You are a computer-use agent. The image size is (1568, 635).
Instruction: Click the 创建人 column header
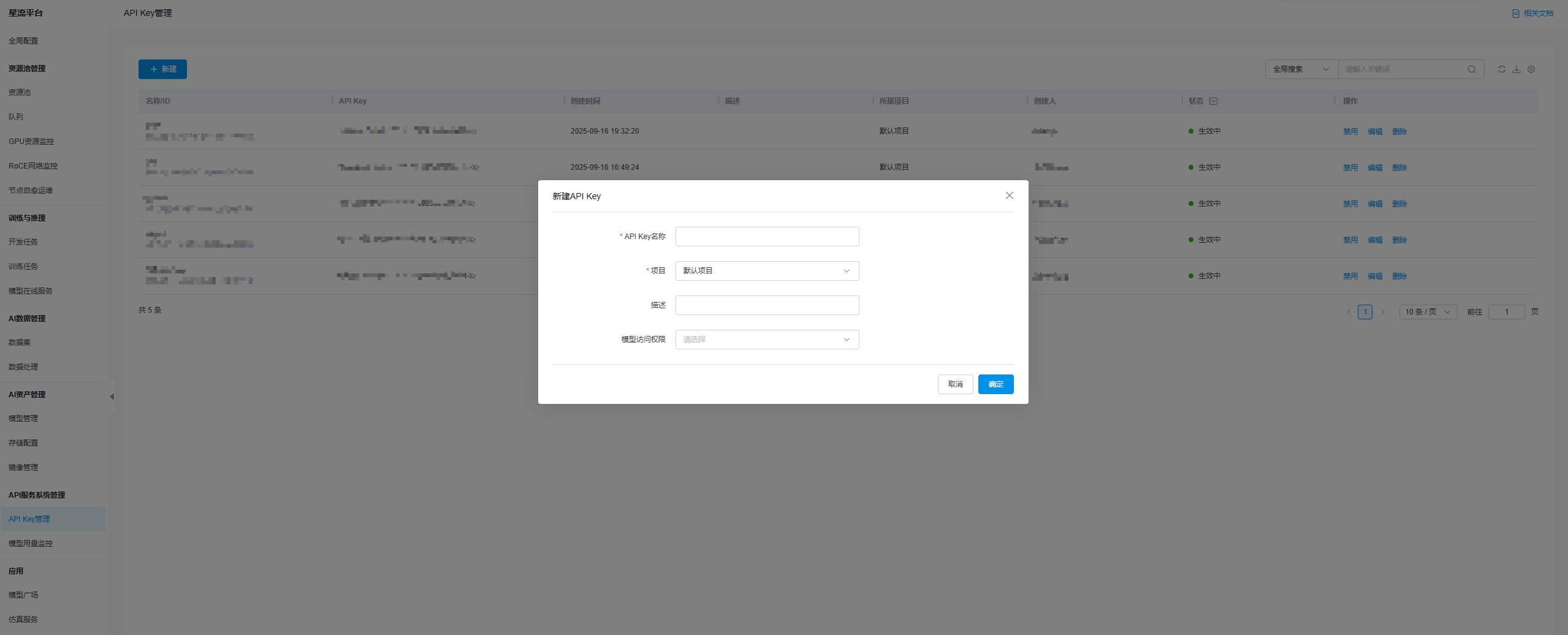click(x=1045, y=101)
